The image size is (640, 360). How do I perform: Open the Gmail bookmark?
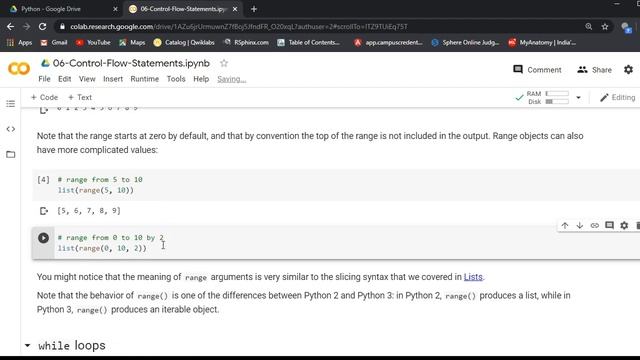pyautogui.click(x=53, y=42)
